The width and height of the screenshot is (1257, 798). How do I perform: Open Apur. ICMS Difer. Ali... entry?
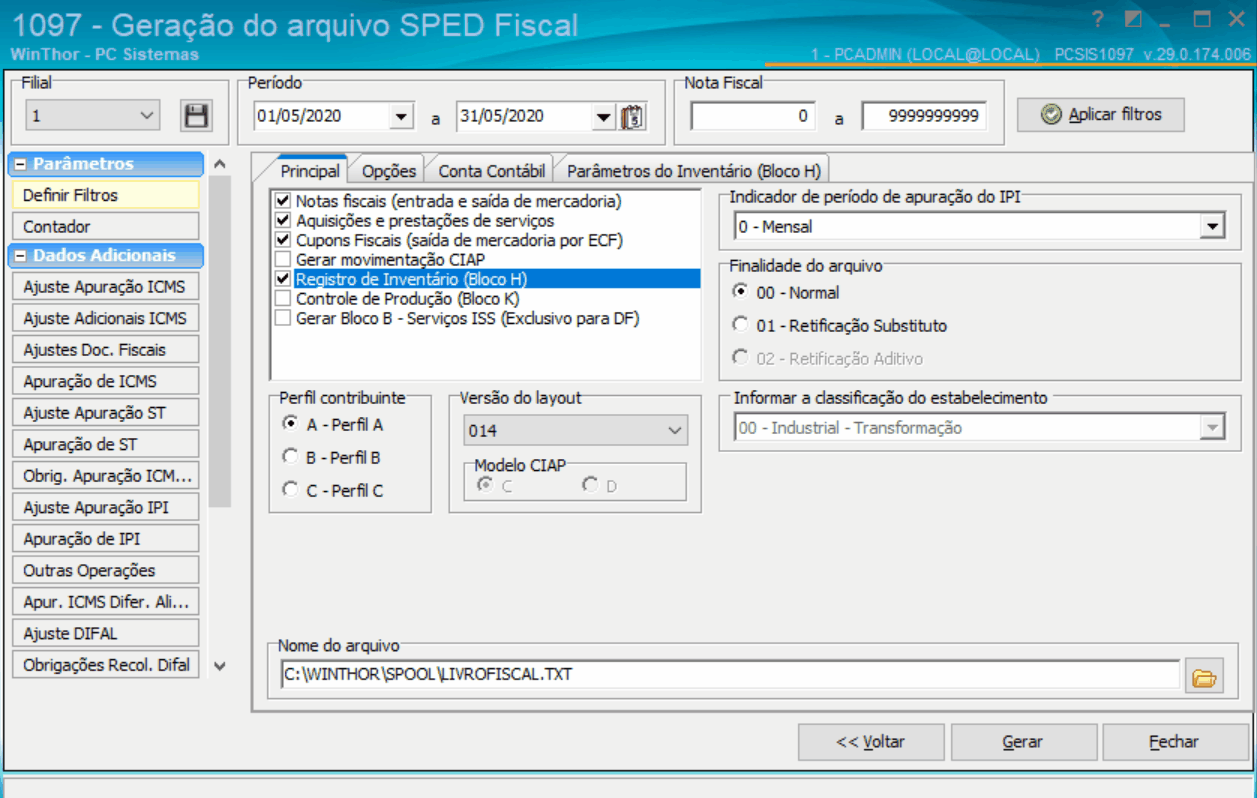(106, 602)
